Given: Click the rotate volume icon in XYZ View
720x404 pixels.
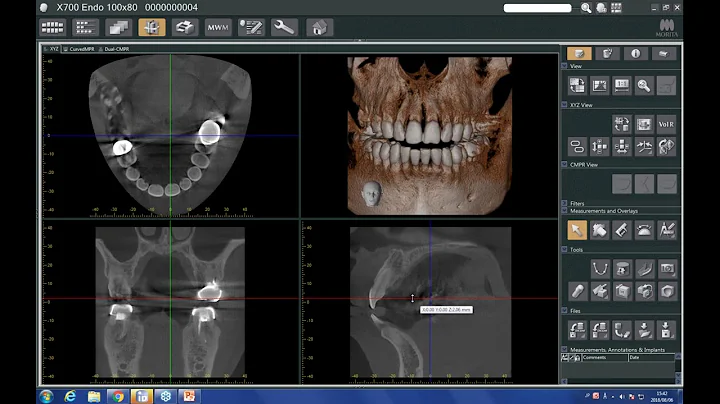Looking at the screenshot, I should click(x=666, y=147).
